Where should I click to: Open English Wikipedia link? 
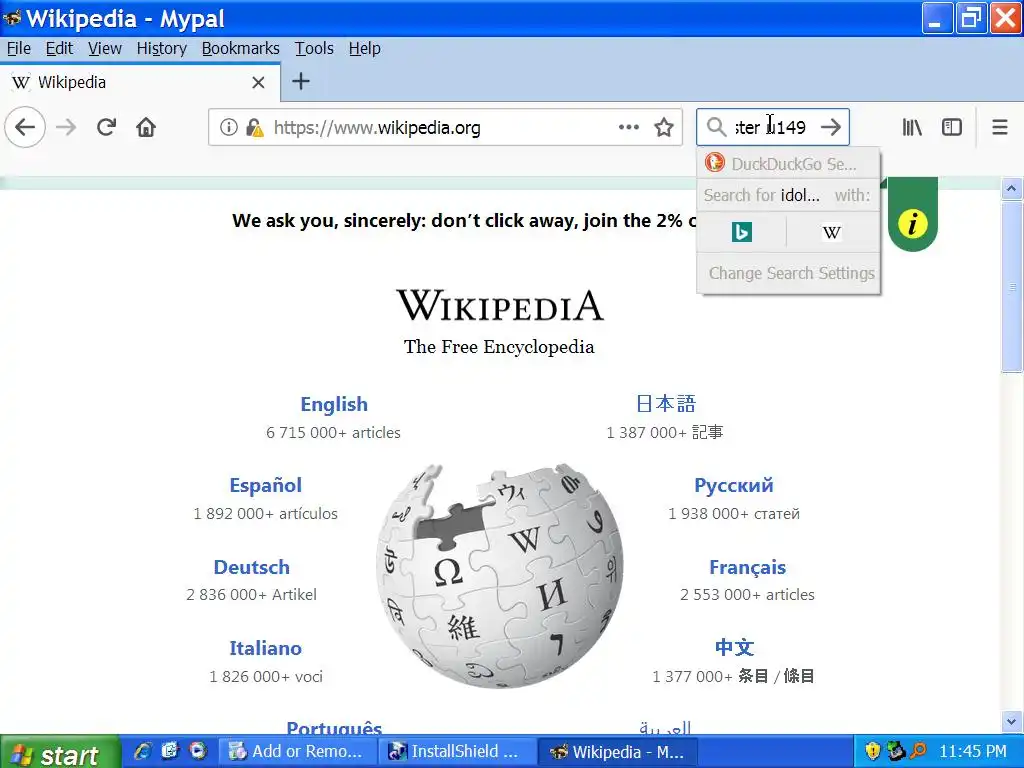(334, 404)
